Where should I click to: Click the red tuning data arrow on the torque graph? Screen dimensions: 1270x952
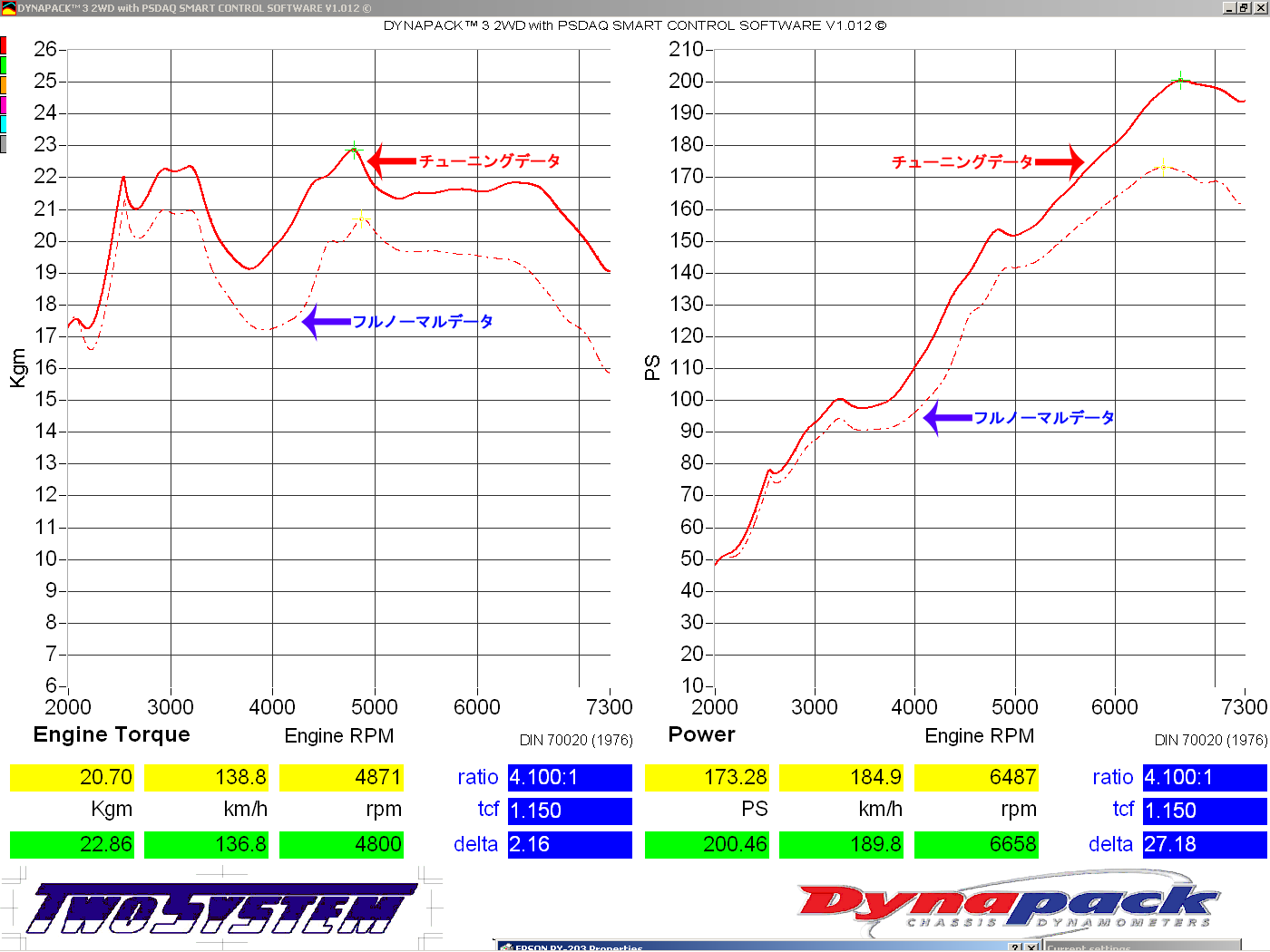(x=392, y=161)
